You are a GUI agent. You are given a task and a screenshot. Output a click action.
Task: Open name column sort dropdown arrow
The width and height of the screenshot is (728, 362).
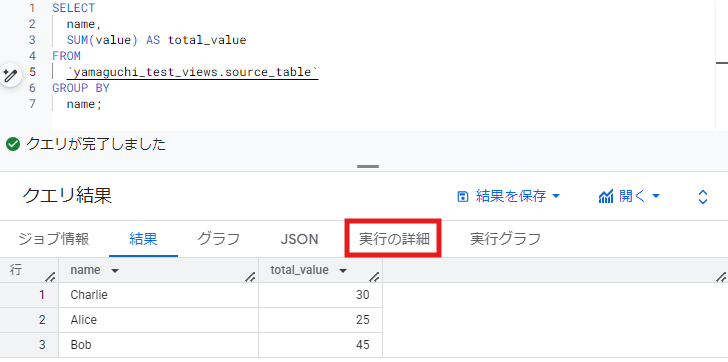click(114, 271)
